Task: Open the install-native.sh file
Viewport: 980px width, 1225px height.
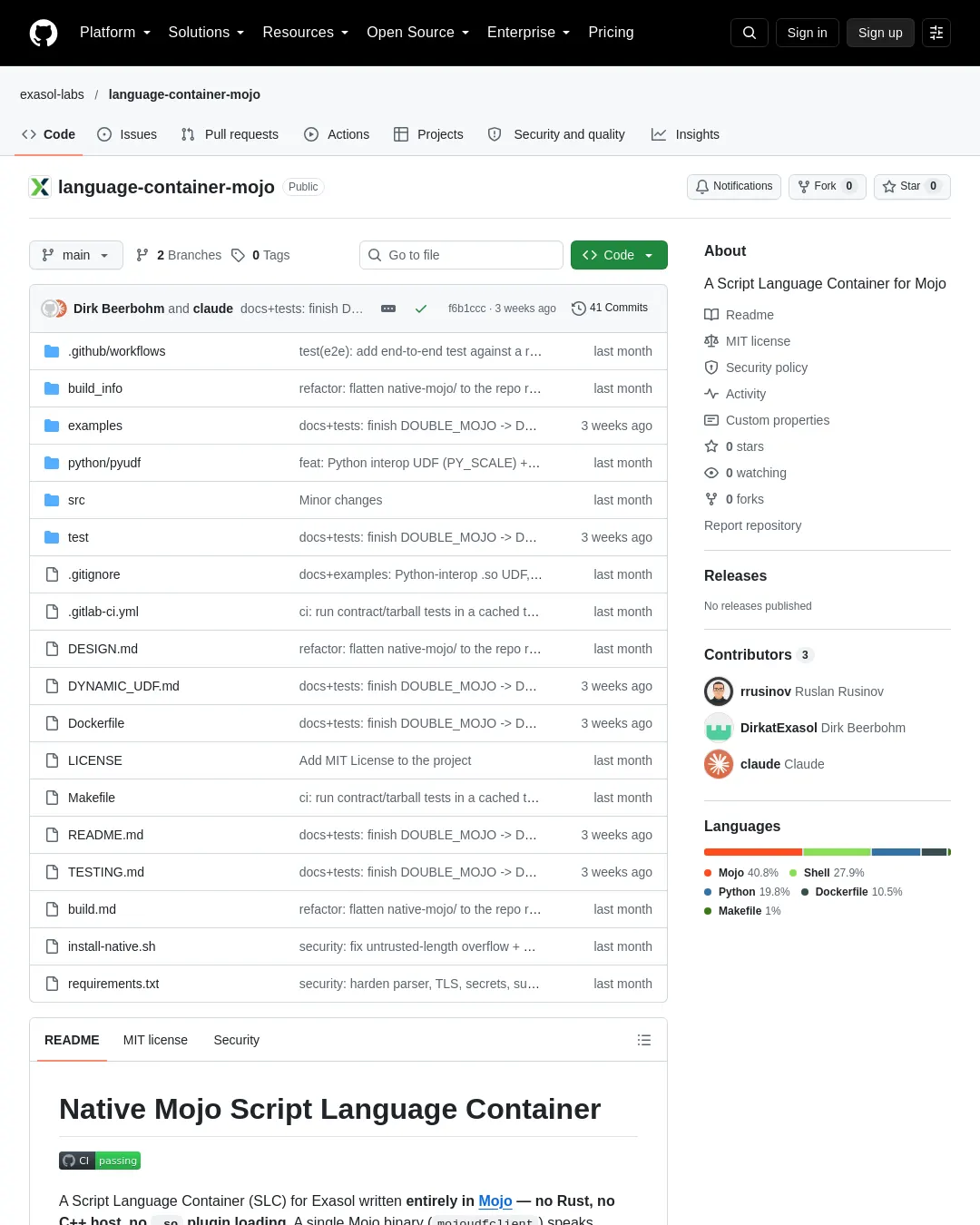Action: (112, 946)
